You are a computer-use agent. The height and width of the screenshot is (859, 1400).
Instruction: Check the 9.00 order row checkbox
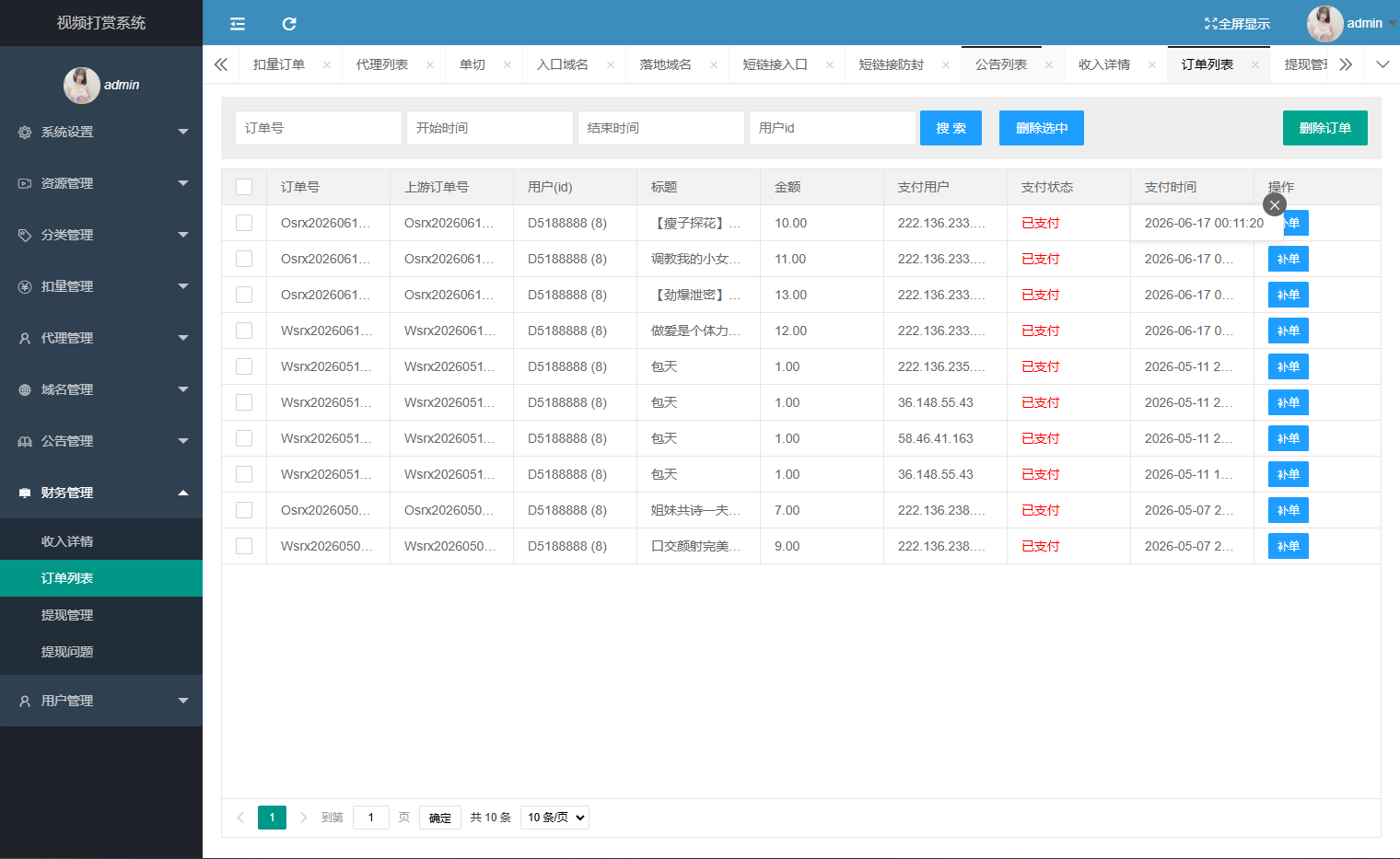pos(244,546)
